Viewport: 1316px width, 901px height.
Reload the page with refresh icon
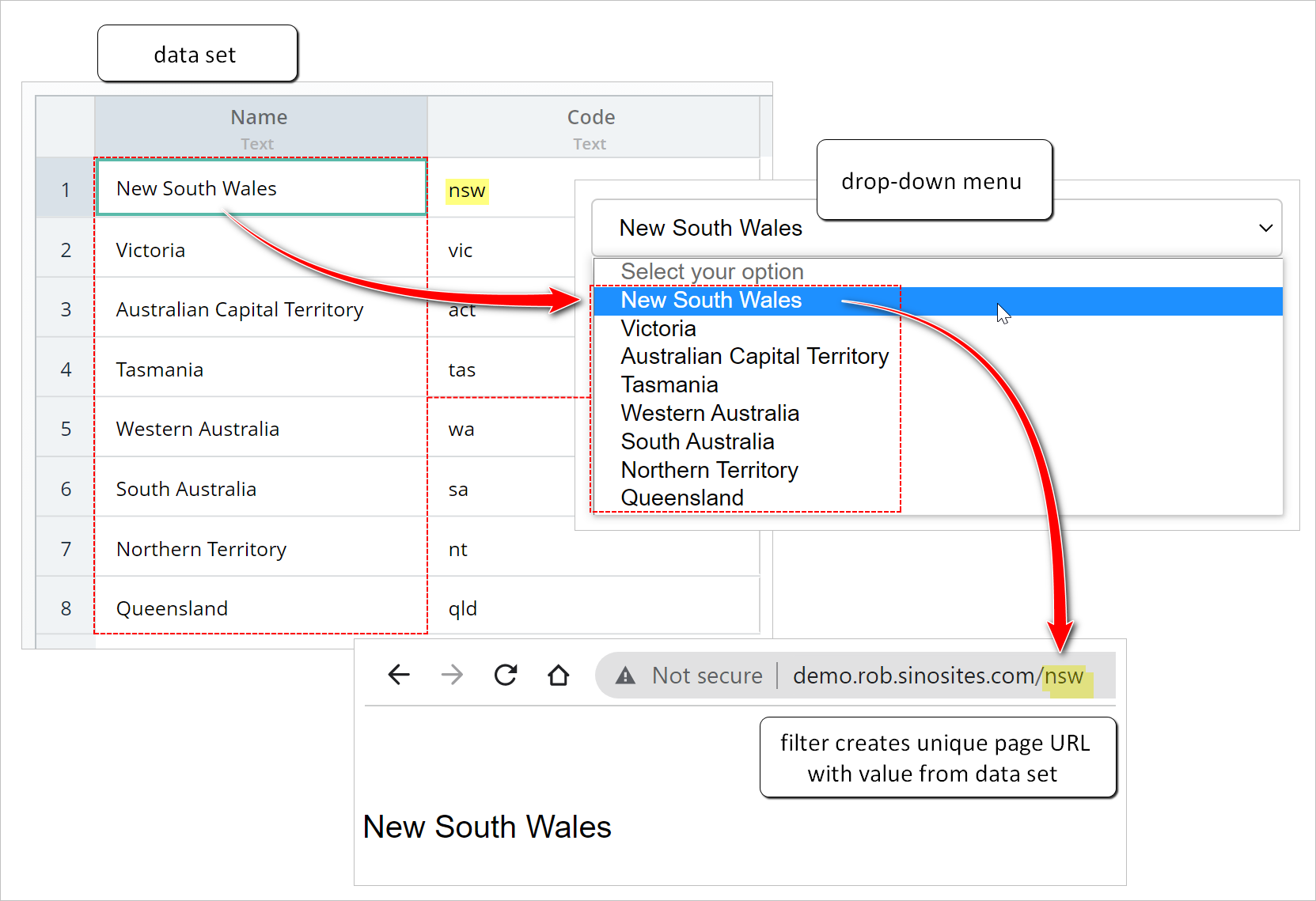tap(506, 675)
